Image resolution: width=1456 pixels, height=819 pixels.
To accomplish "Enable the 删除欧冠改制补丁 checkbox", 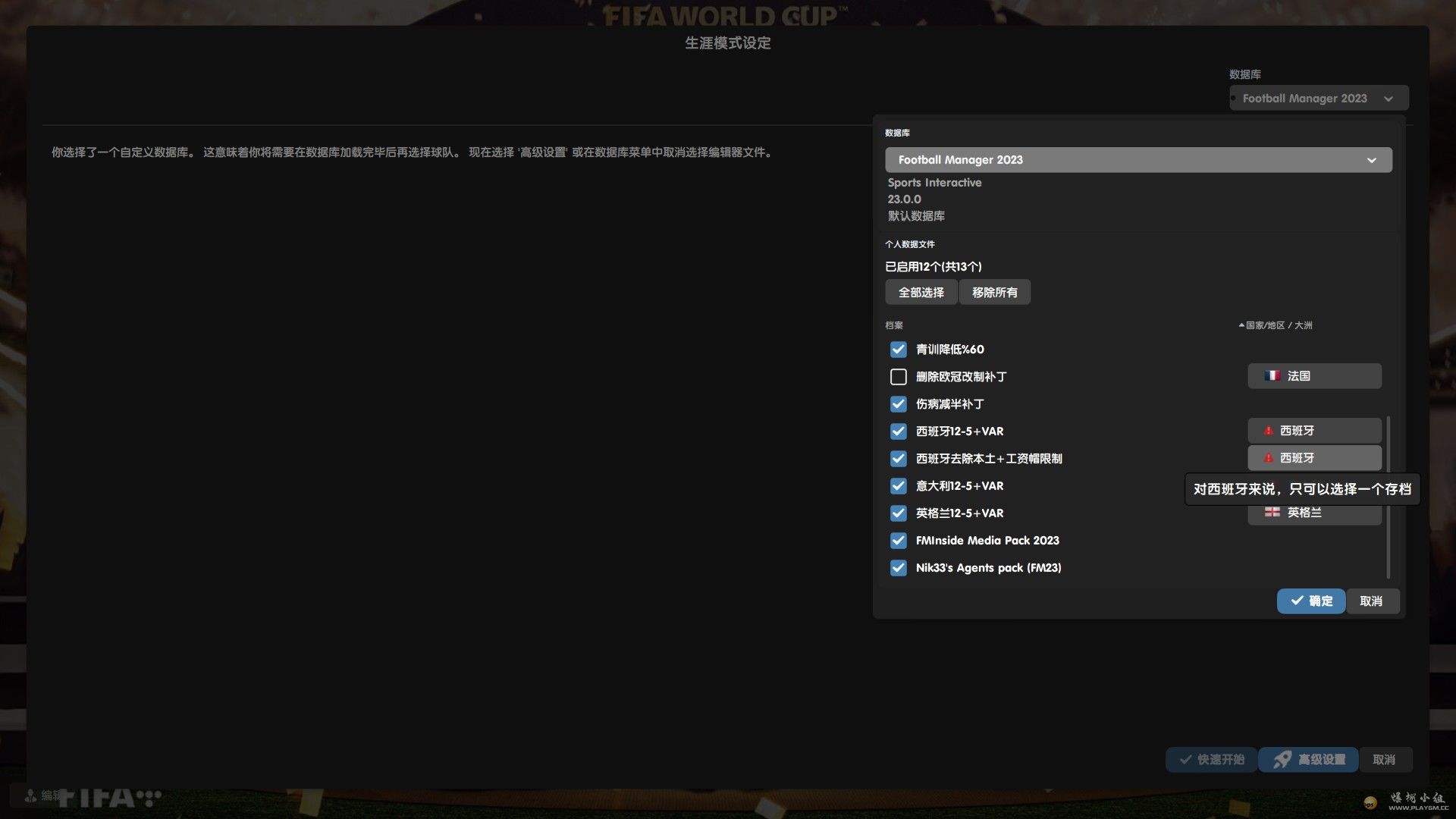I will pos(898,377).
